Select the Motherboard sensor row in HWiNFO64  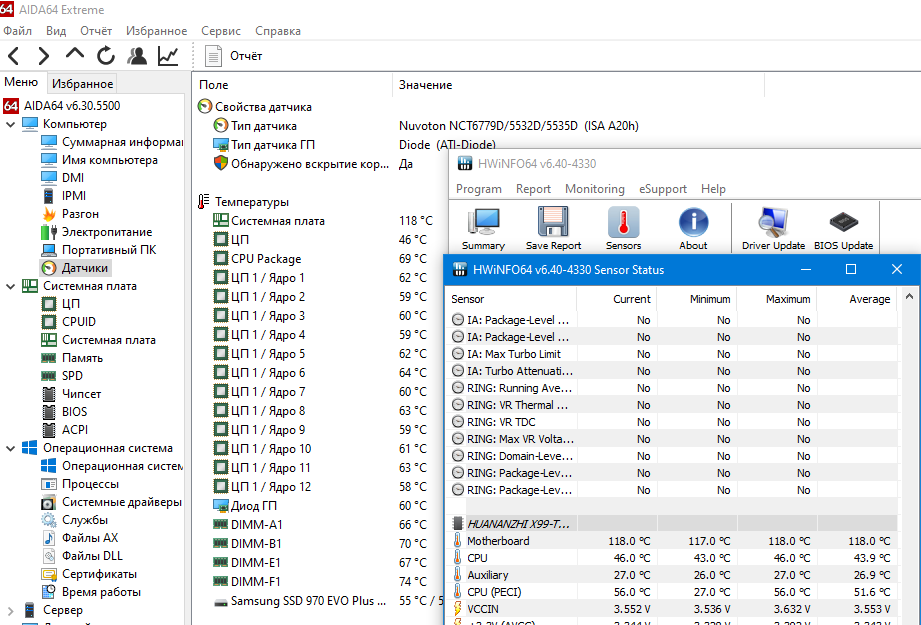(674, 541)
